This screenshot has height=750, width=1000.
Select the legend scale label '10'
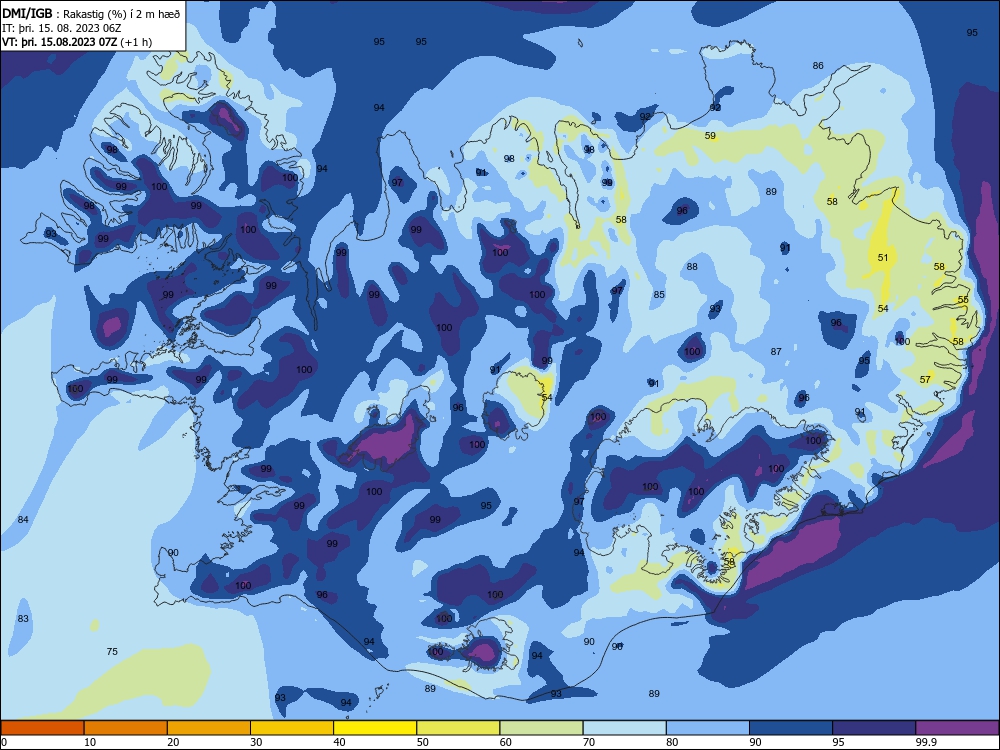[90, 742]
